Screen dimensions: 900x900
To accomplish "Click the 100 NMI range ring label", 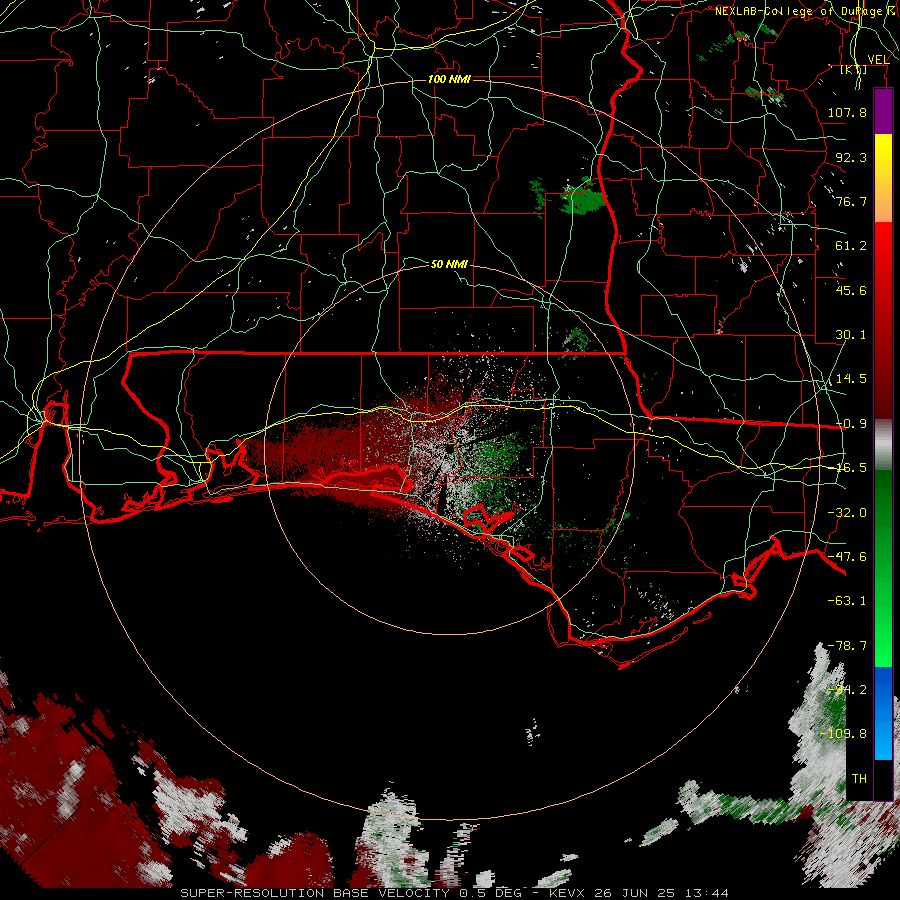I will click(x=449, y=79).
